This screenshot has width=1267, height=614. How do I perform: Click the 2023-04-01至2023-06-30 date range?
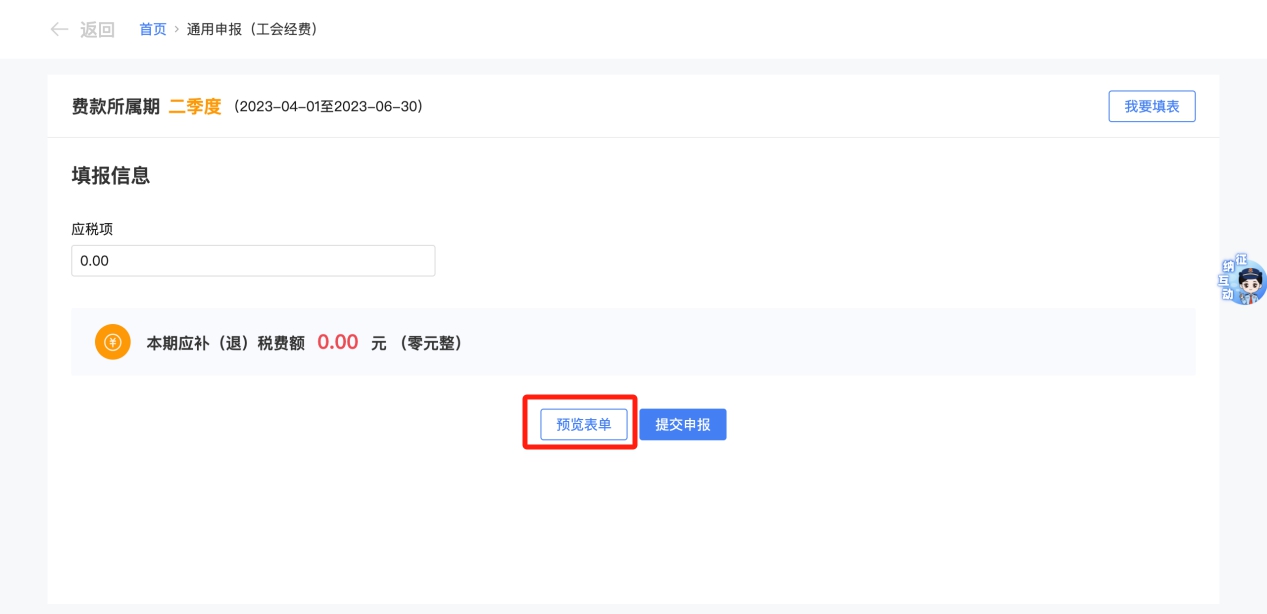pos(328,106)
